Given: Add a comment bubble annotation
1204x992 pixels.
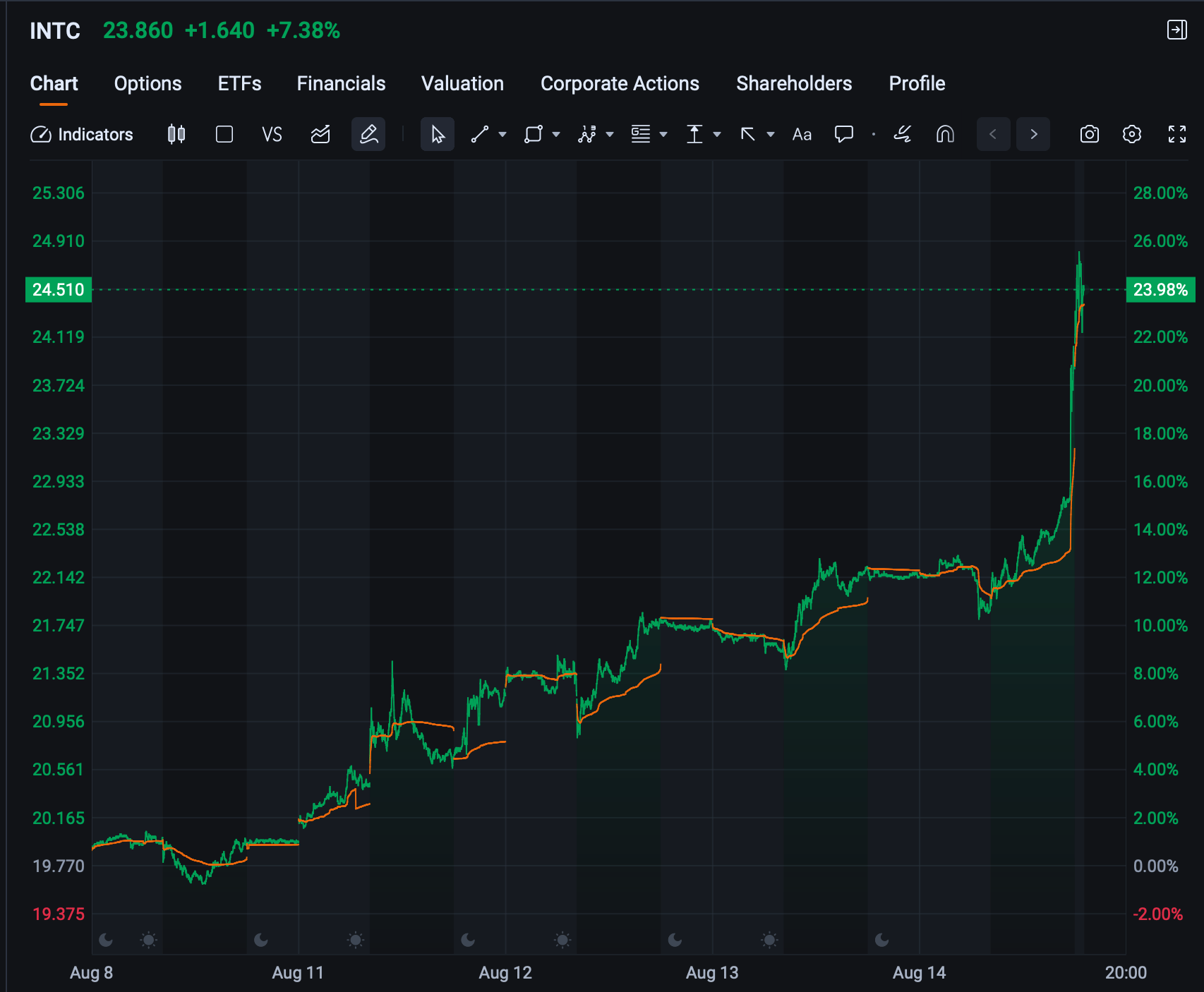Looking at the screenshot, I should click(844, 134).
